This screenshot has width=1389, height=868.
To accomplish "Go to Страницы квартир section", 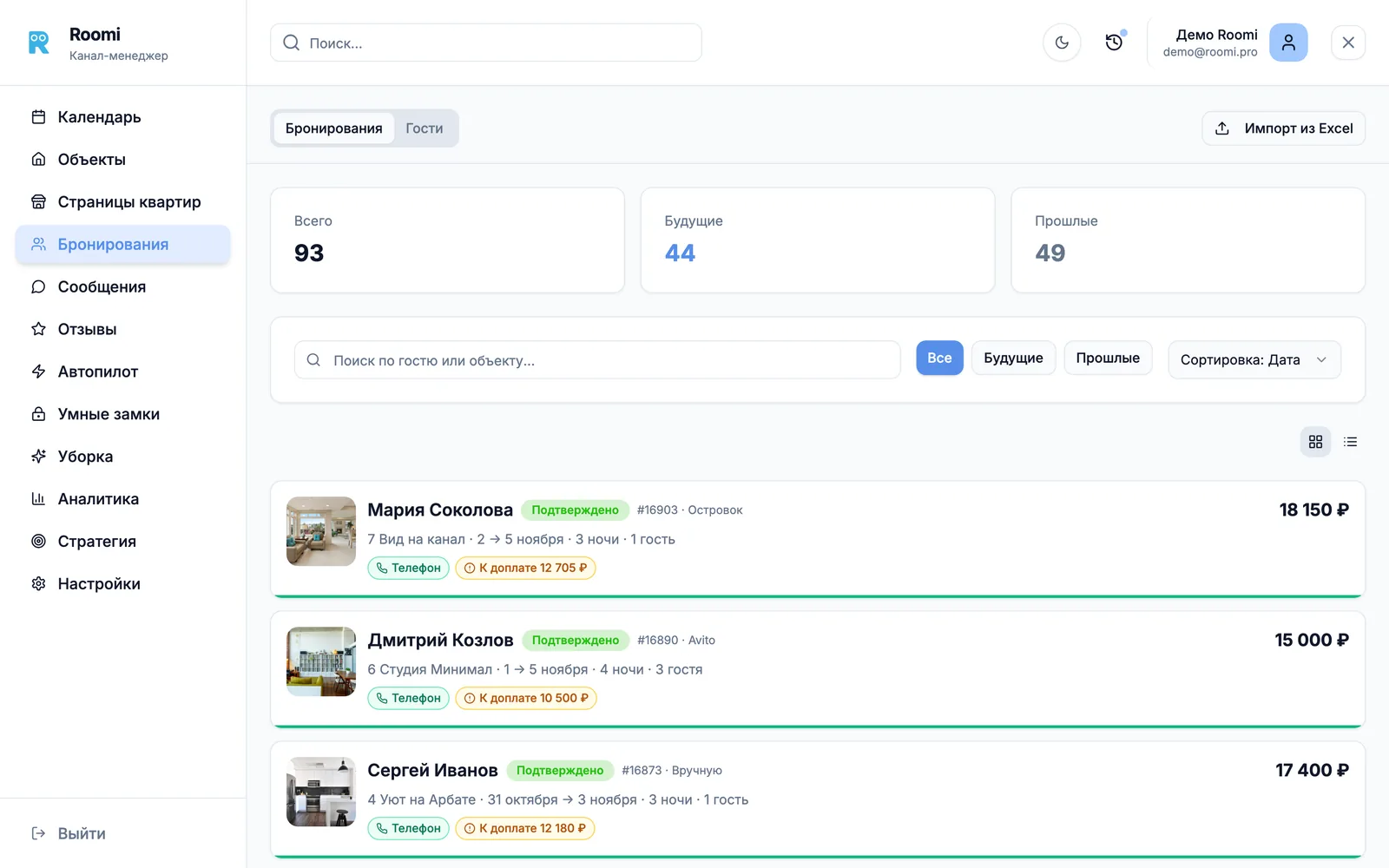I will pyautogui.click(x=122, y=202).
